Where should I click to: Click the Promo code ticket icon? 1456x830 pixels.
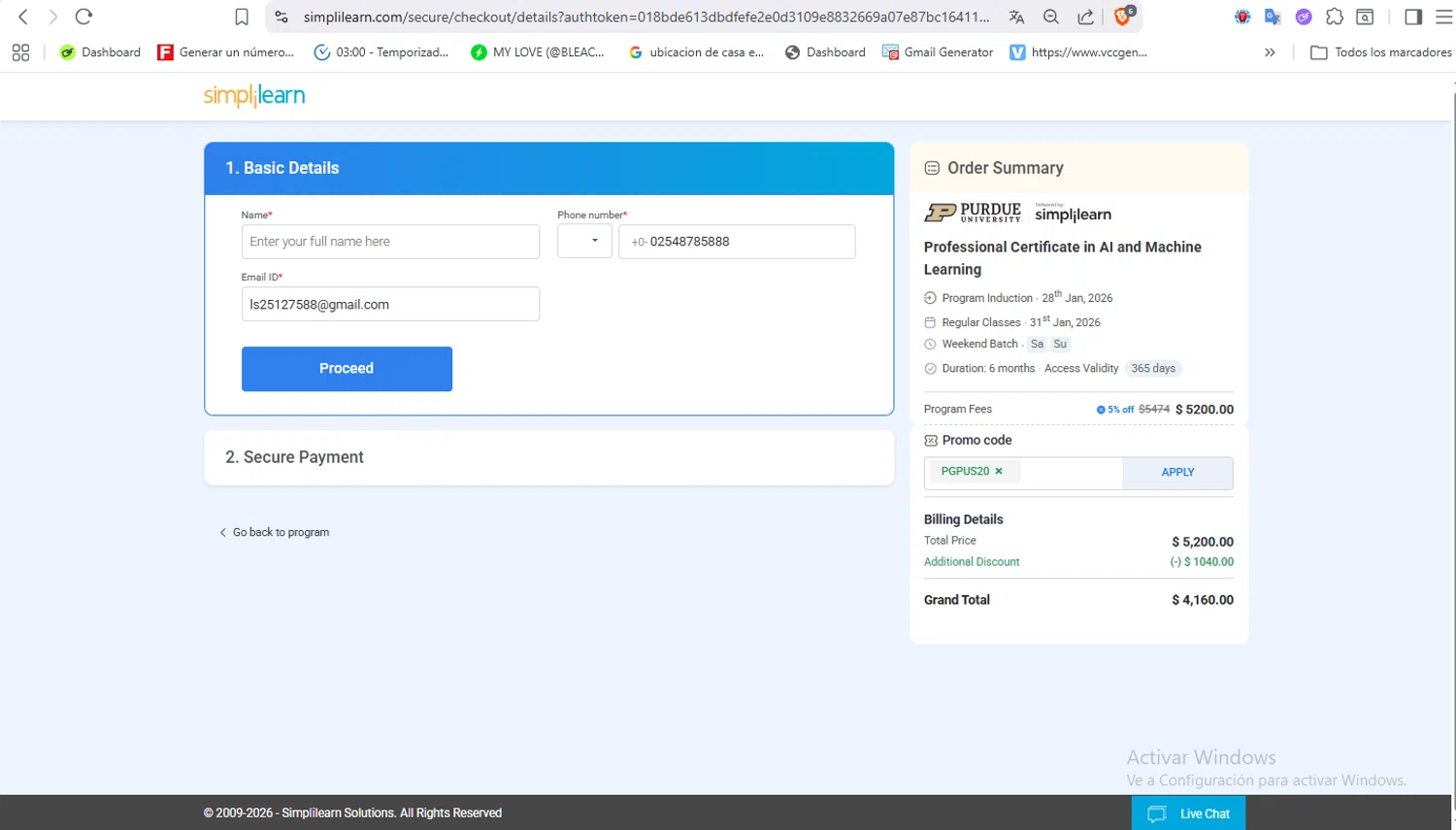[x=931, y=441]
